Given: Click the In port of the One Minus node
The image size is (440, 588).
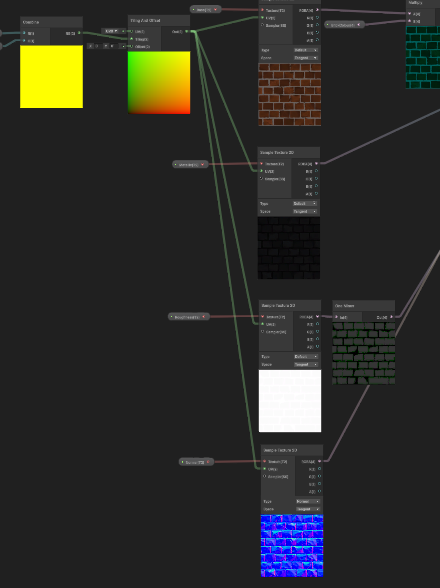Looking at the screenshot, I should (336, 317).
